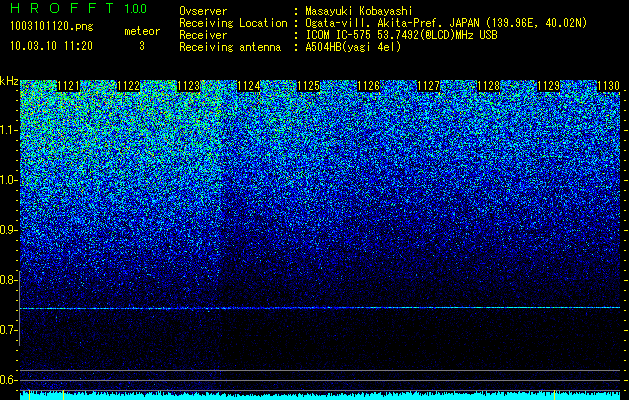Click the 1122 time marker
629x400 pixels.
(128, 86)
